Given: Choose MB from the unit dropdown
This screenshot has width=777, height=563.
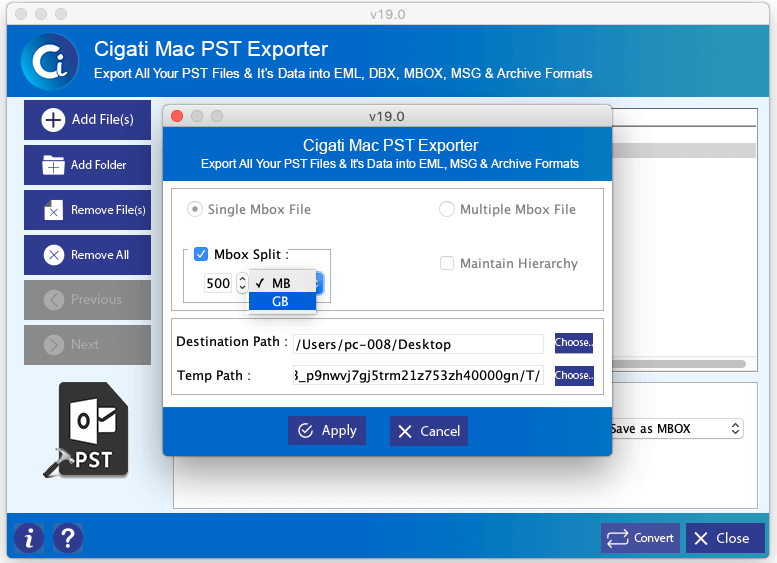Looking at the screenshot, I should click(x=282, y=283).
